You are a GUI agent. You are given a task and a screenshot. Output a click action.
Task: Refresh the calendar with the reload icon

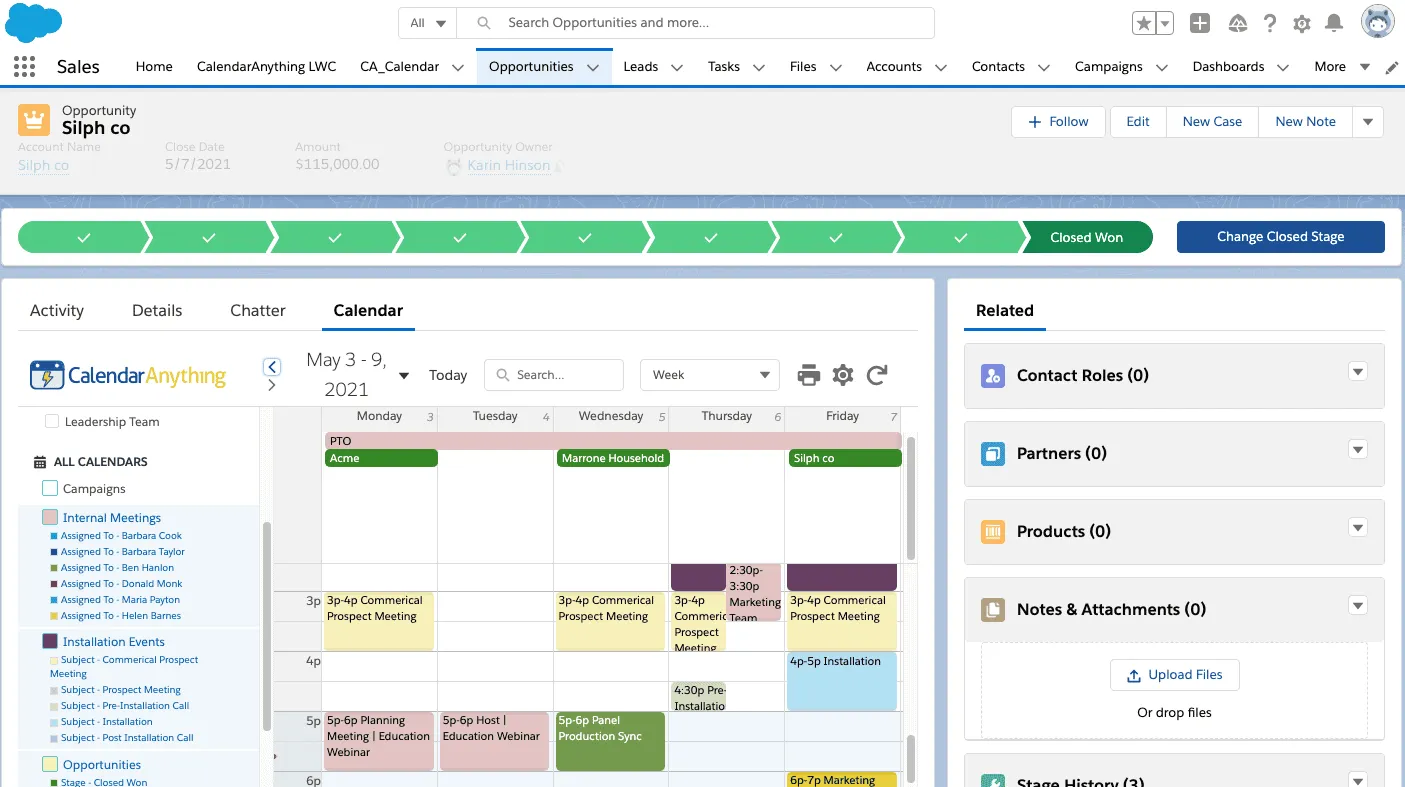click(x=877, y=375)
